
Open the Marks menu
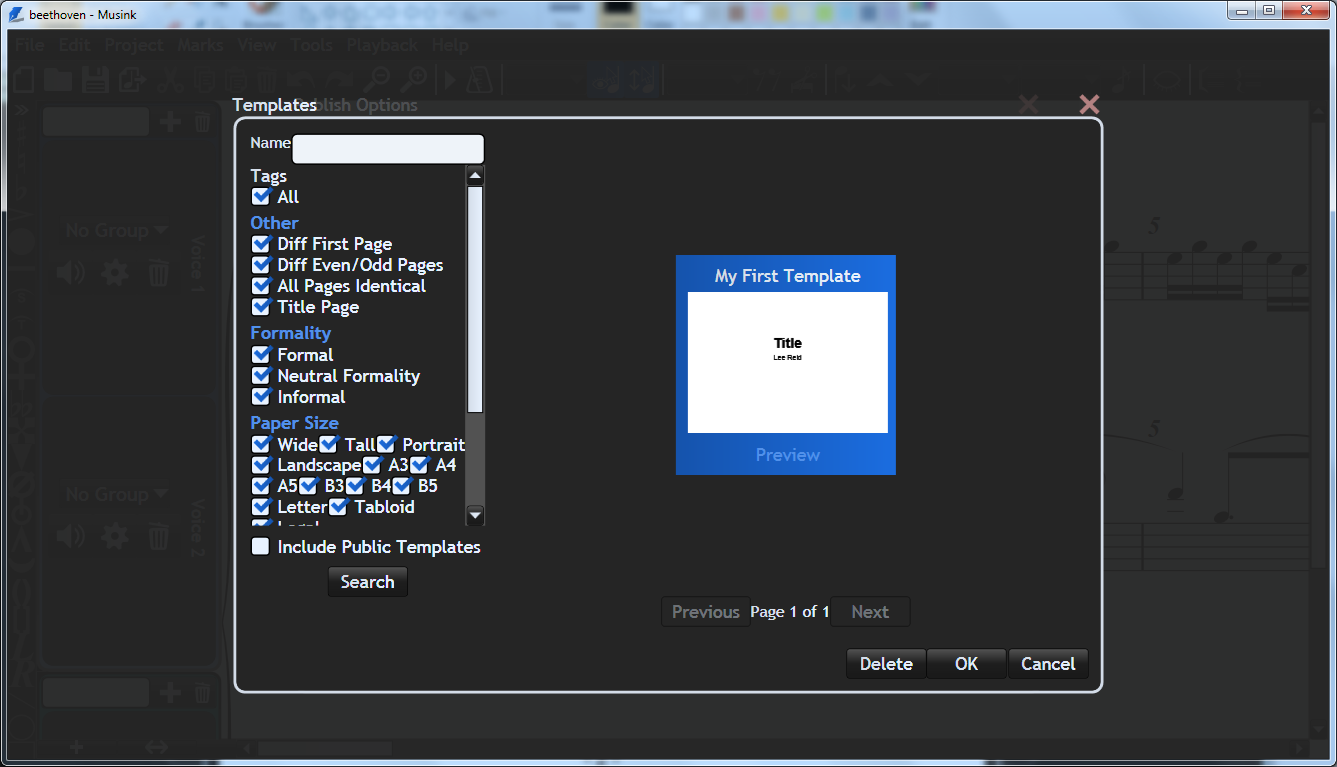200,45
